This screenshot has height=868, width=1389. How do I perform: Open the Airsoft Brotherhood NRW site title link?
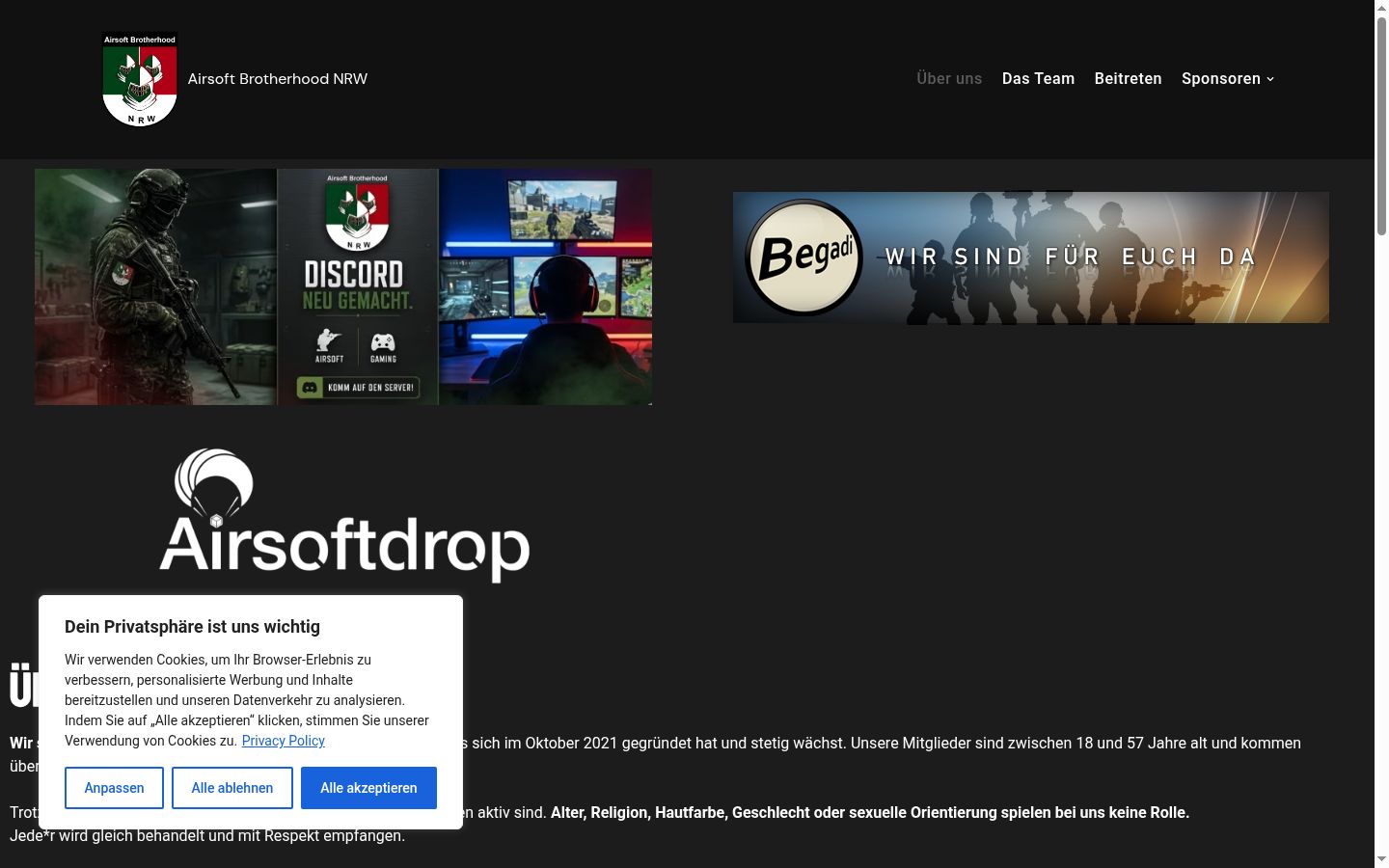click(x=278, y=79)
